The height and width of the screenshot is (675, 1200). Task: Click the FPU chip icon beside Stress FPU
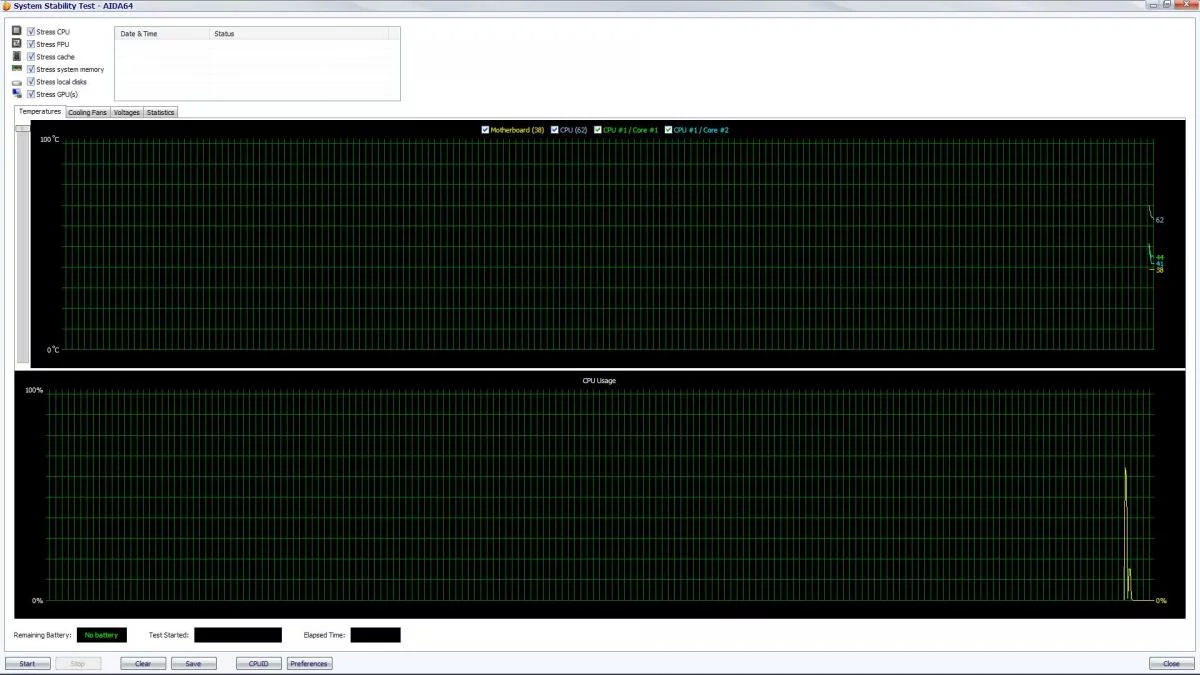coord(17,44)
